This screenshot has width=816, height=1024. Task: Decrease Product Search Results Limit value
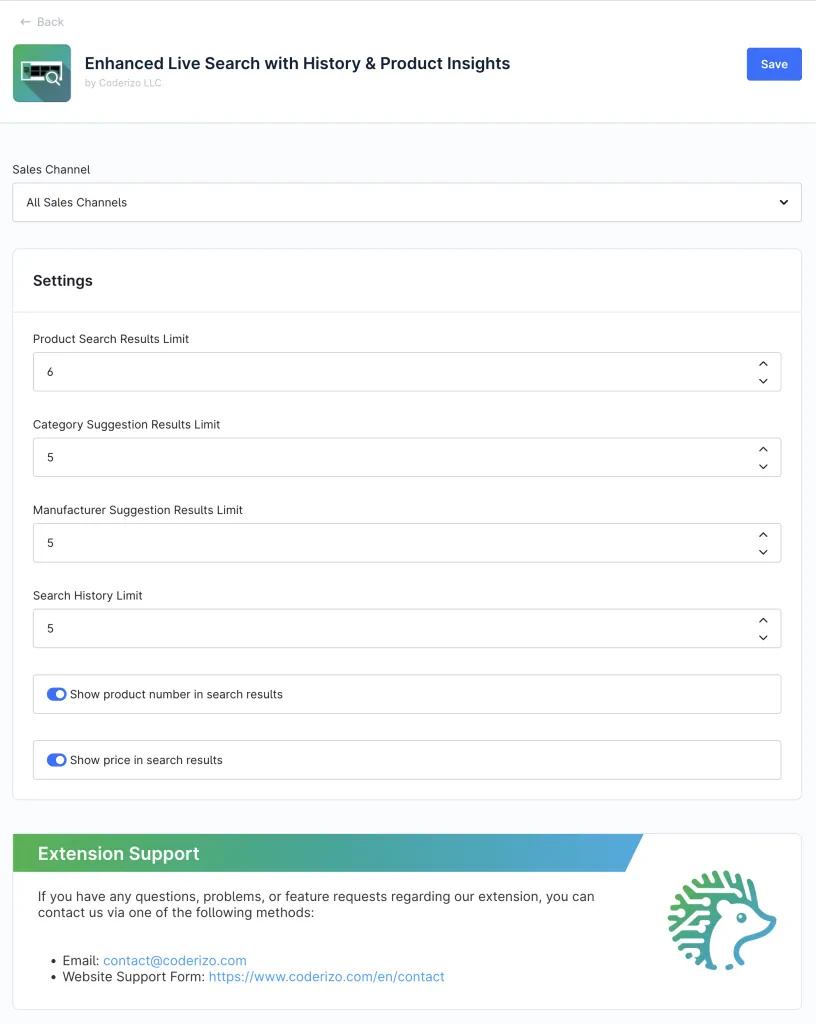pos(763,380)
